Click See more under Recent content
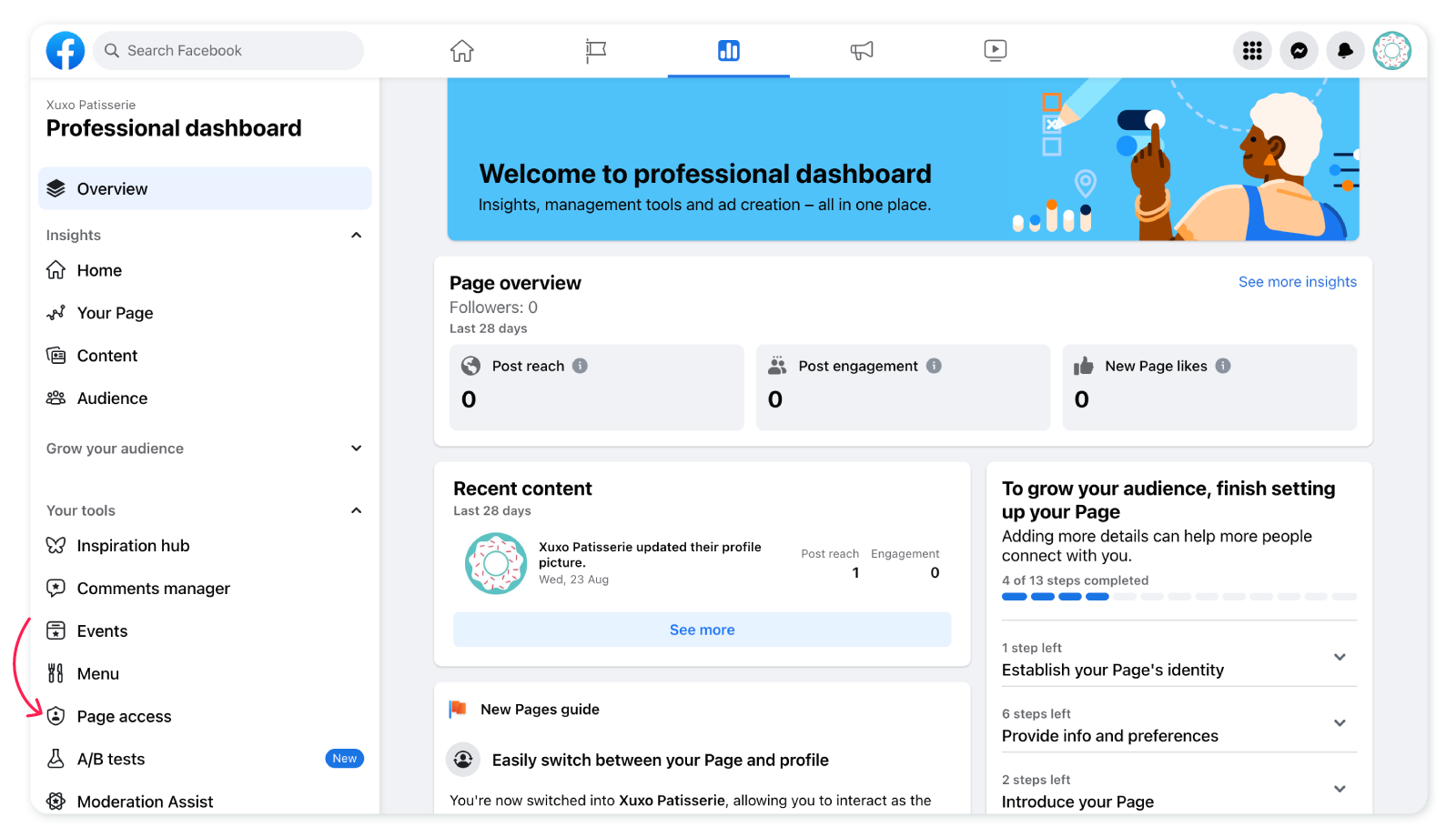Viewport: 1456px width, 837px height. pos(702,630)
